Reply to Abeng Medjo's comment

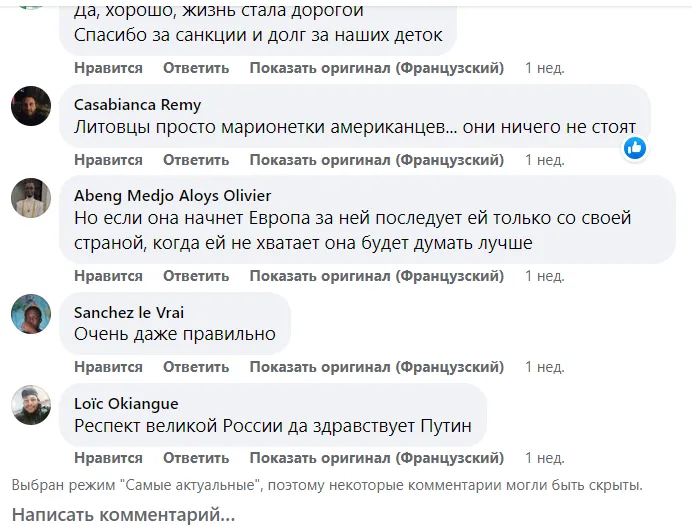coord(196,276)
